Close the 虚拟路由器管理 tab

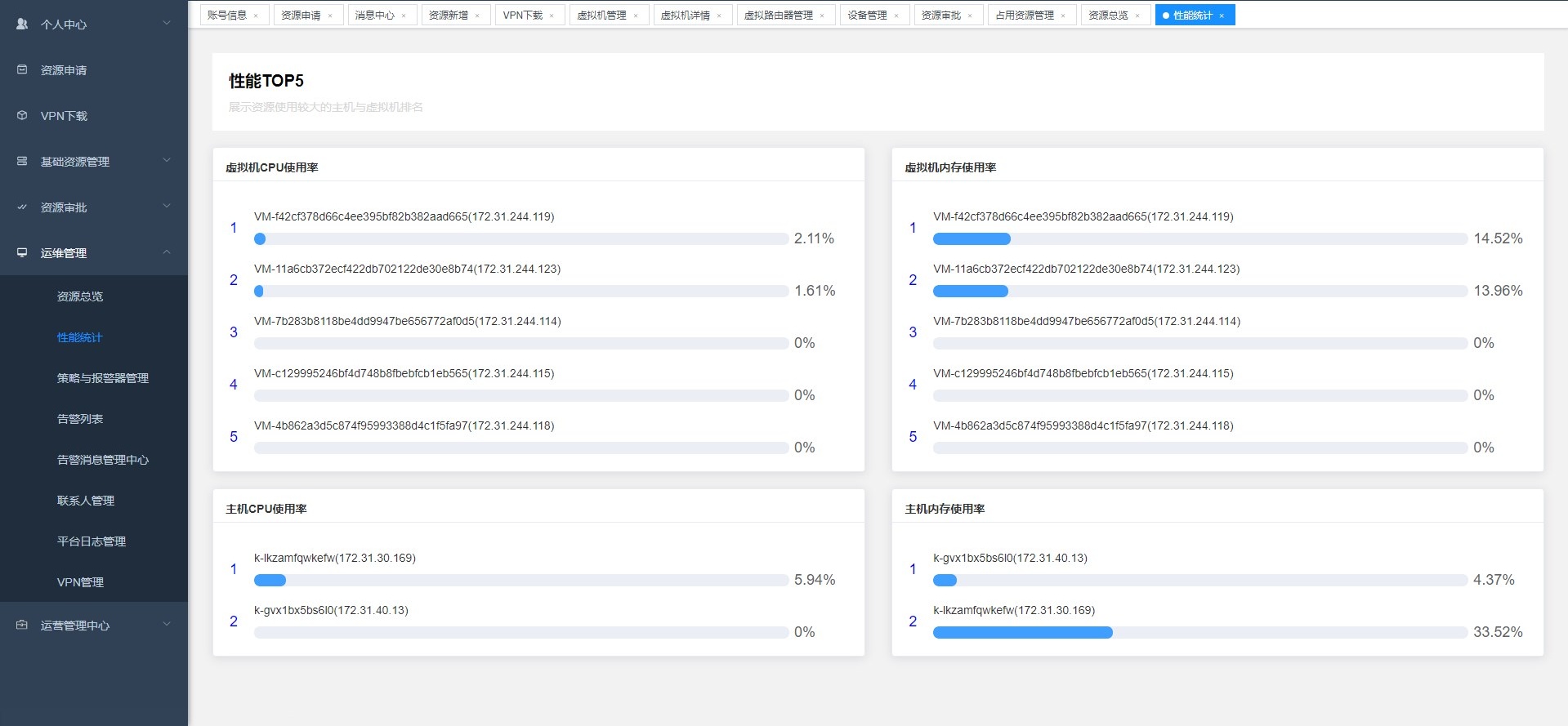point(822,16)
